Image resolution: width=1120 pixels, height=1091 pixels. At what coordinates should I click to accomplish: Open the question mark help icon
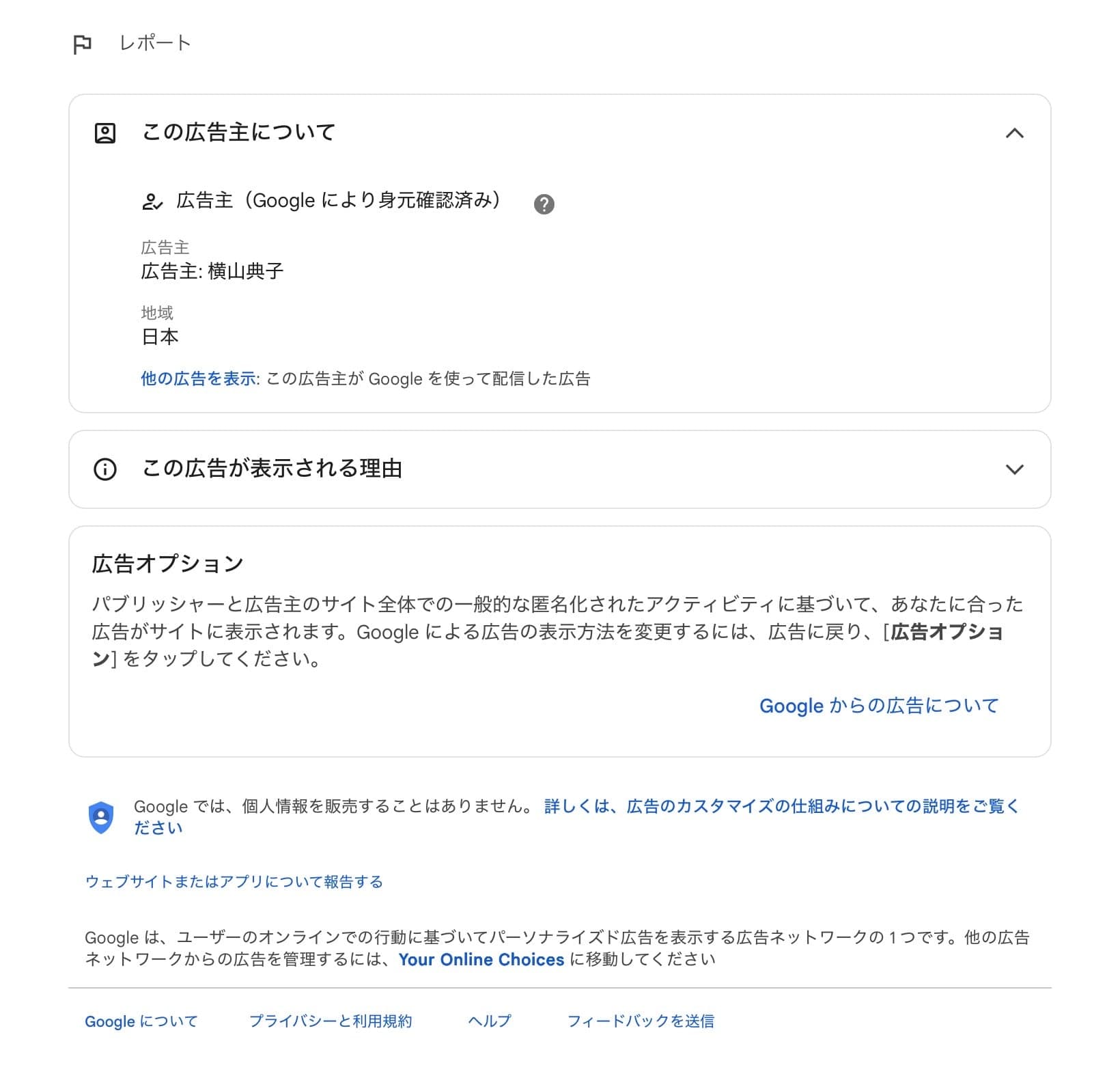[544, 204]
